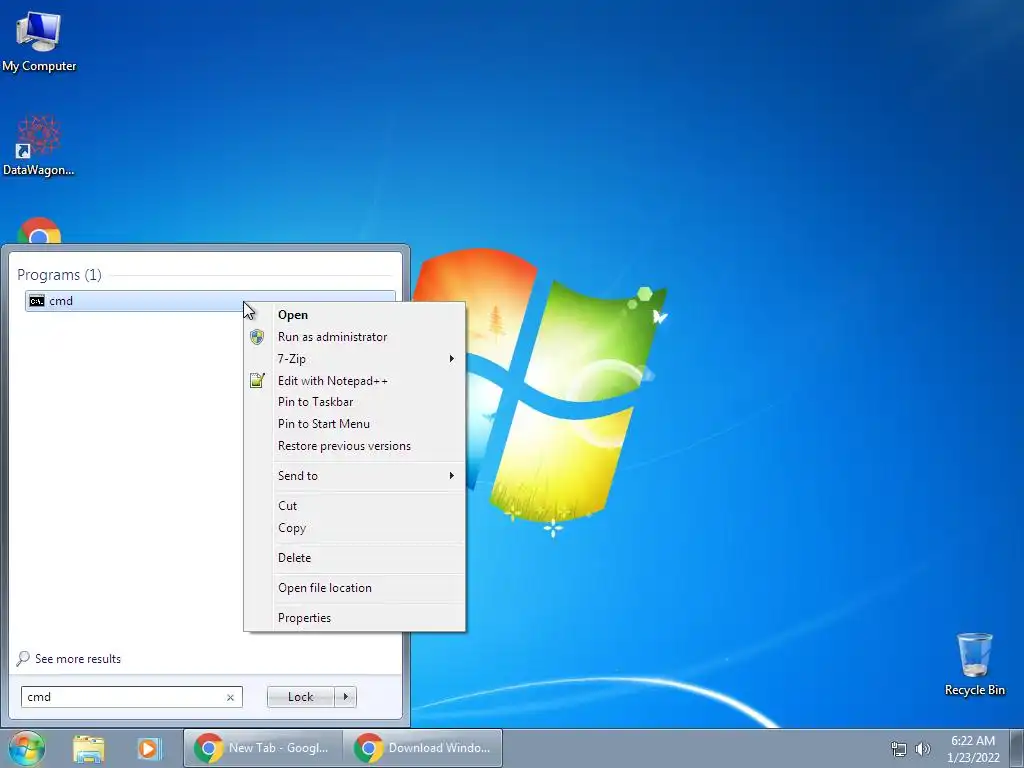
Task: Click the Lock button
Action: coord(300,697)
